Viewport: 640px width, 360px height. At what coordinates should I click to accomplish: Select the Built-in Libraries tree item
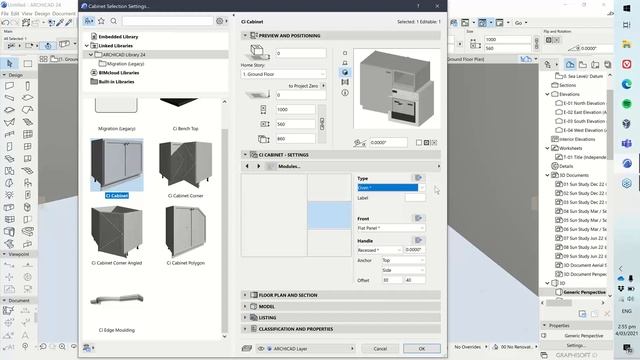coord(116,82)
